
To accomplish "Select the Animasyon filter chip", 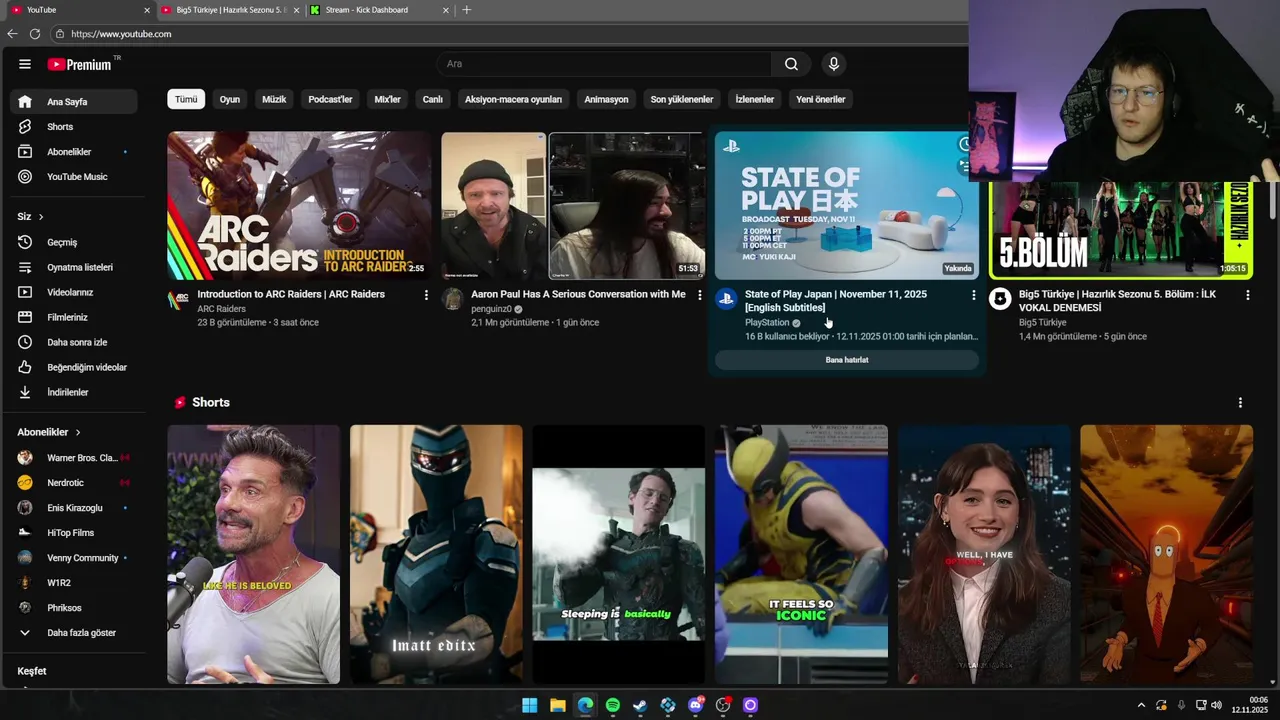I will pyautogui.click(x=606, y=99).
